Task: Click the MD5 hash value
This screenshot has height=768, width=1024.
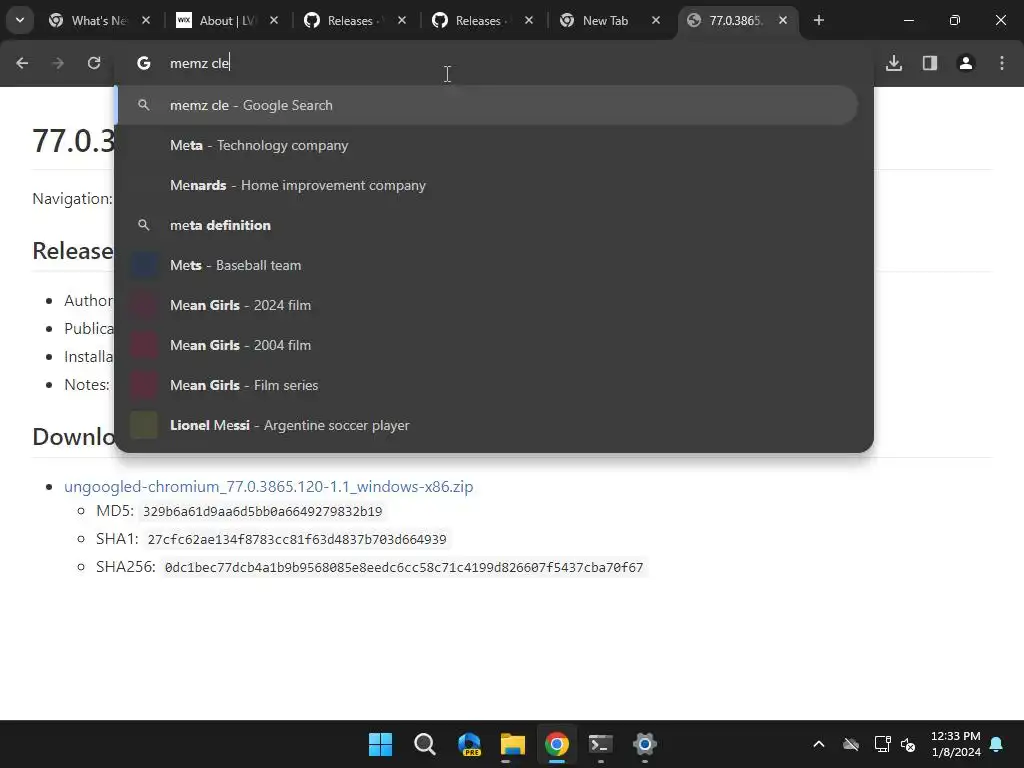Action: point(263,511)
